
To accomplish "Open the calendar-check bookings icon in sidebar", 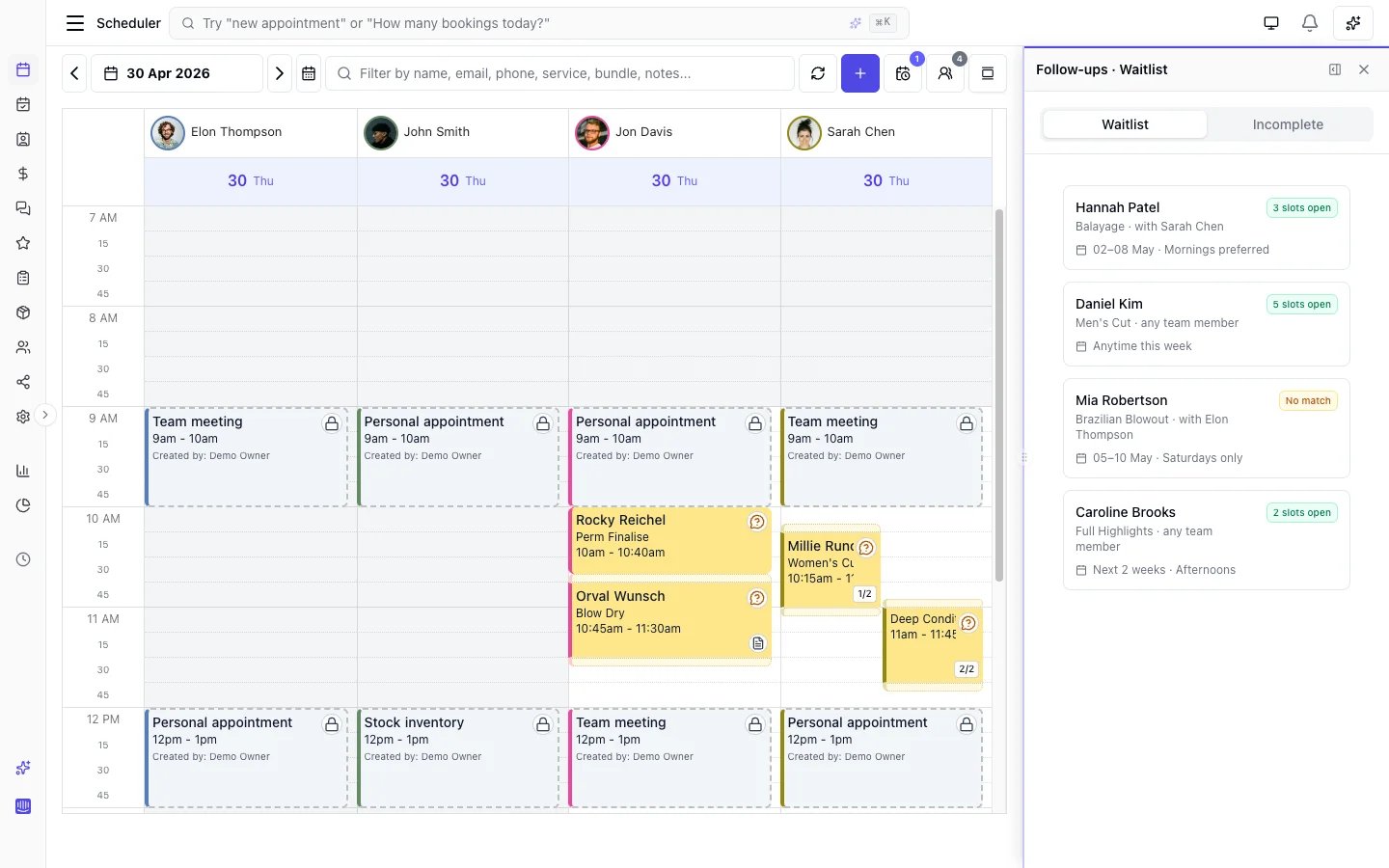I will click(23, 104).
